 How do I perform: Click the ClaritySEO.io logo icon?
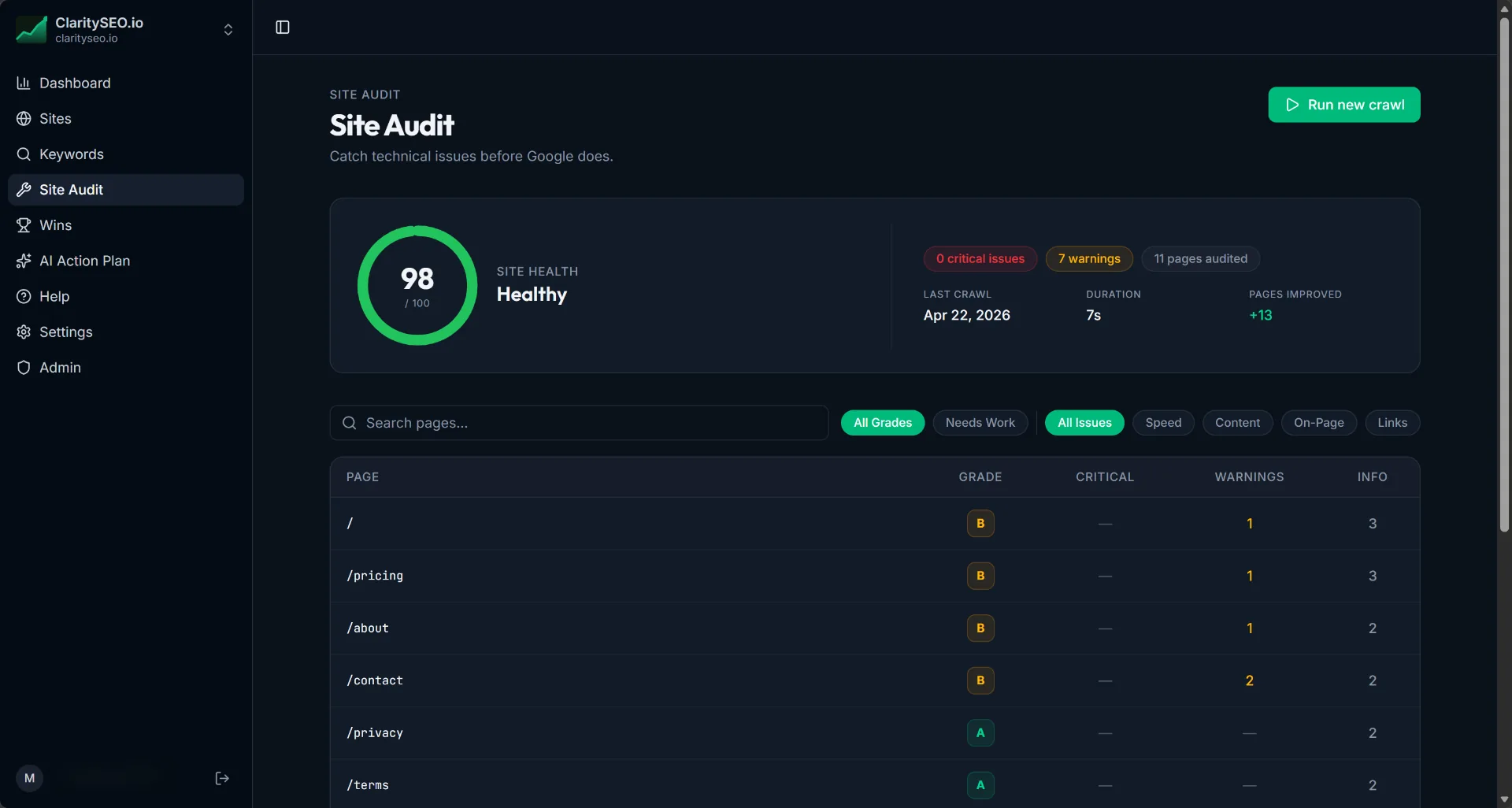31,29
